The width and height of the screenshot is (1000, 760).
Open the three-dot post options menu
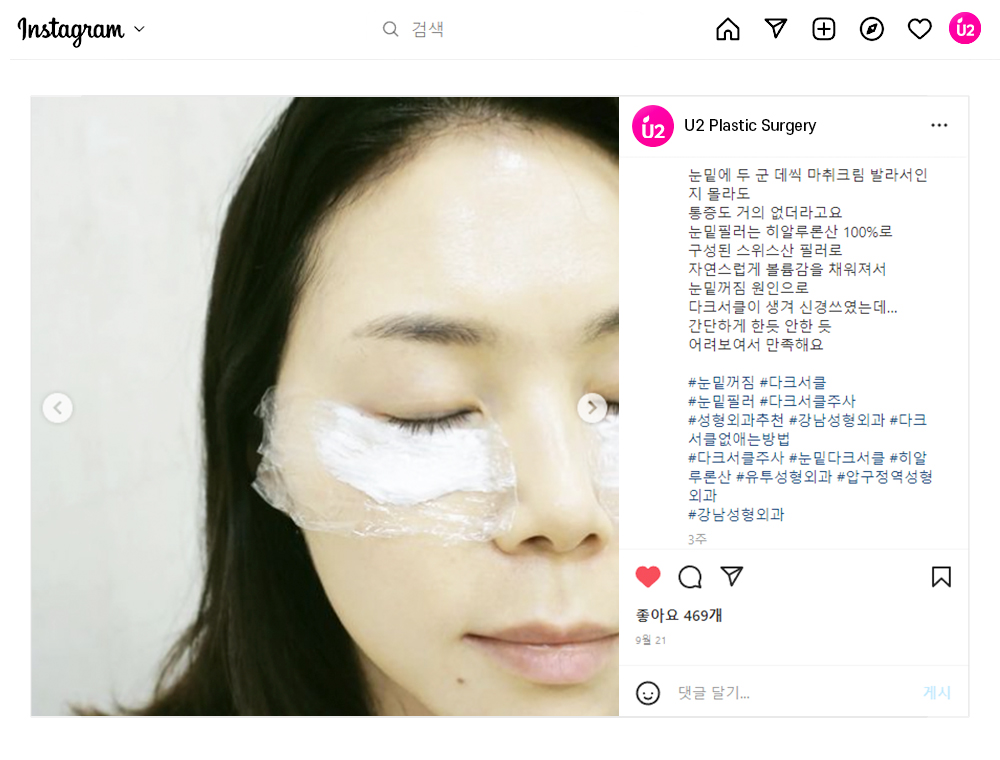point(939,125)
